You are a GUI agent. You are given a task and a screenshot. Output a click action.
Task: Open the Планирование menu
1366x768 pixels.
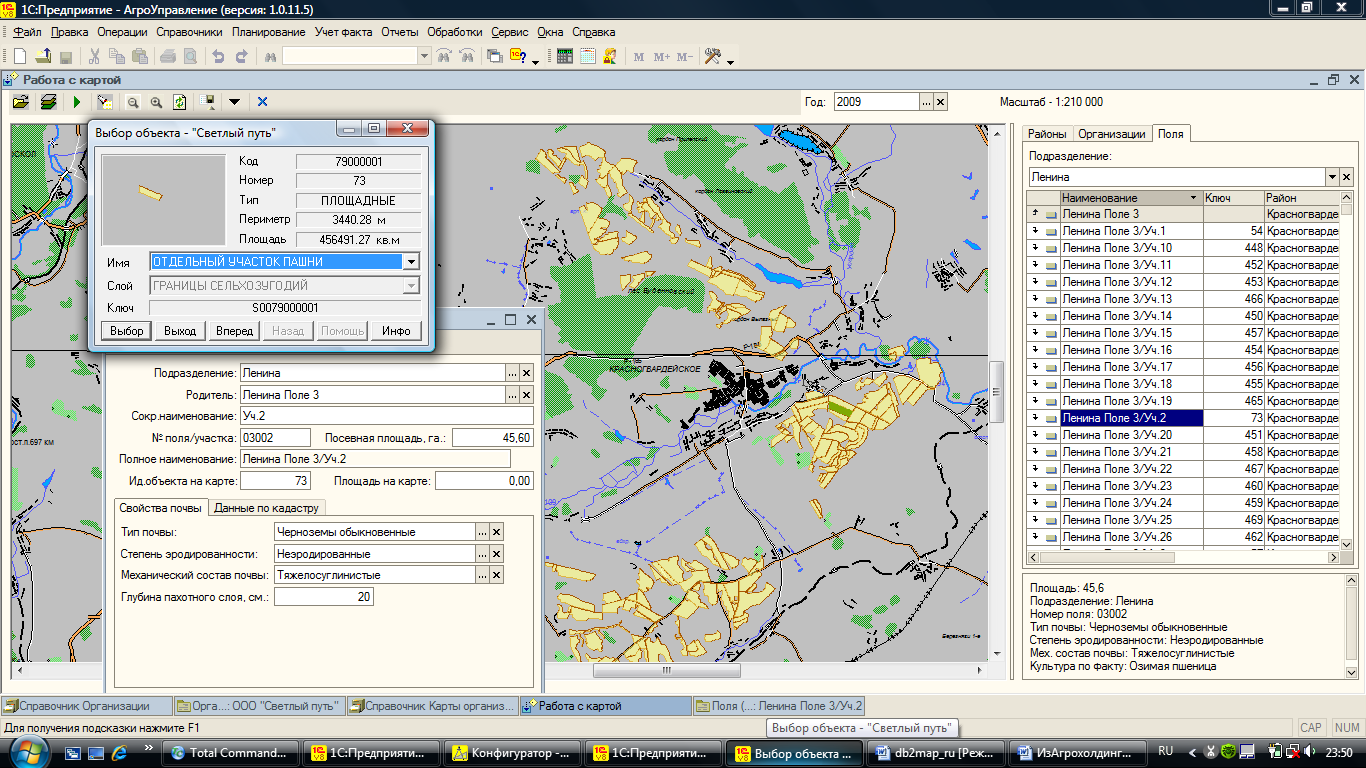[268, 32]
